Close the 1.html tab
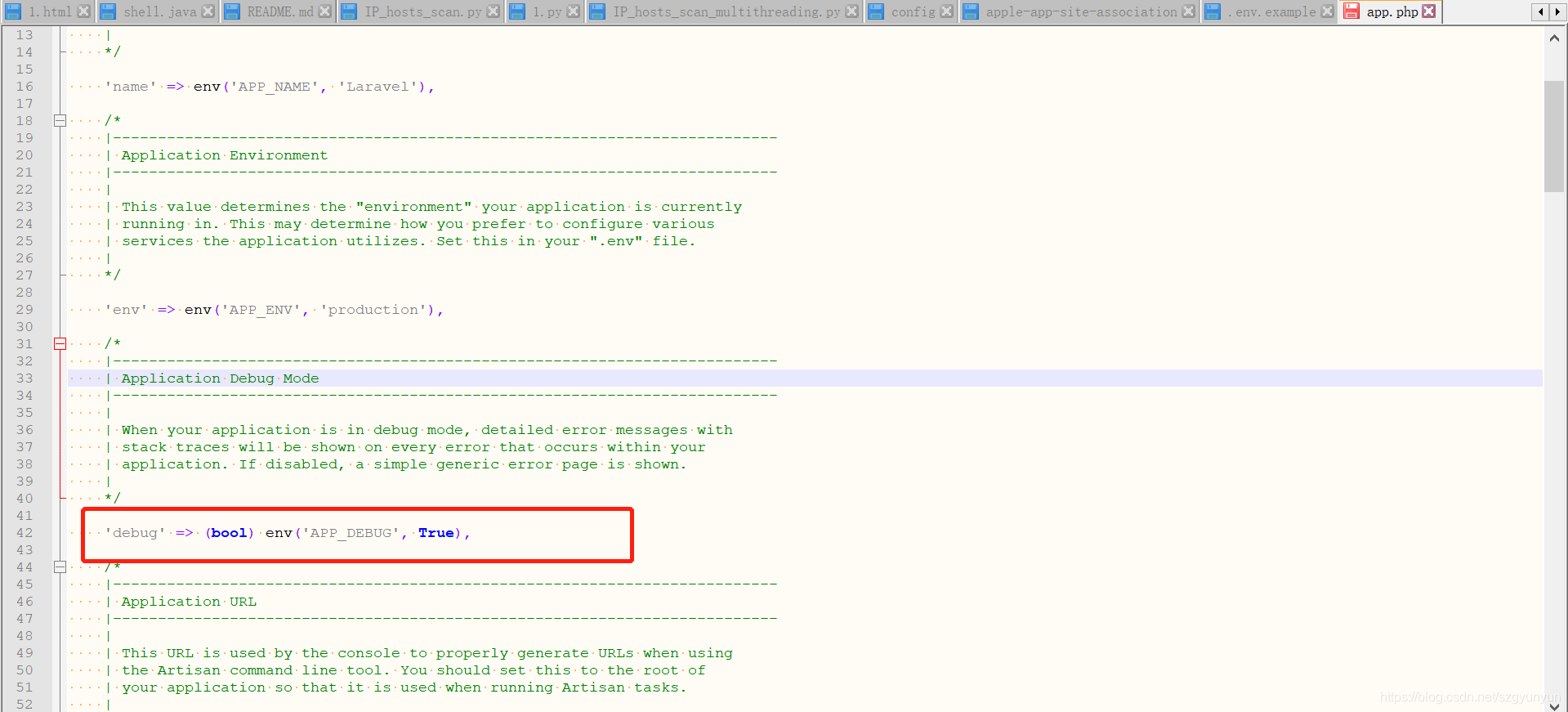Screen dimensions: 1568x712 coord(83,11)
